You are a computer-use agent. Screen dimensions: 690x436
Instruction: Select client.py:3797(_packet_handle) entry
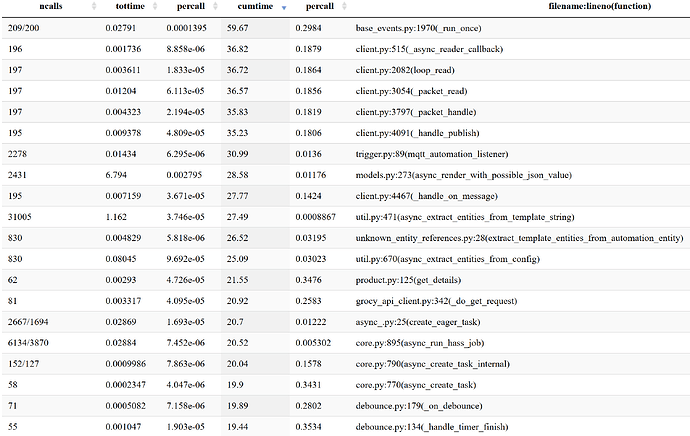tap(415, 112)
